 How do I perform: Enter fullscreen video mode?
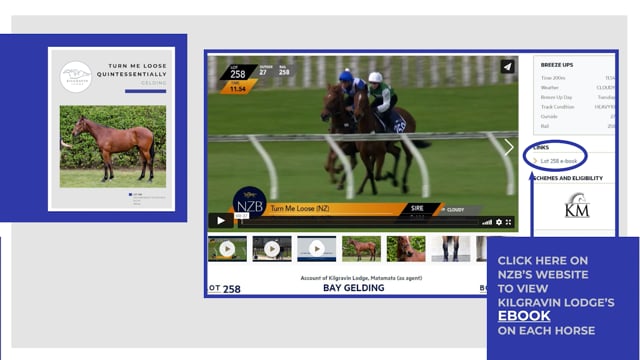click(509, 222)
